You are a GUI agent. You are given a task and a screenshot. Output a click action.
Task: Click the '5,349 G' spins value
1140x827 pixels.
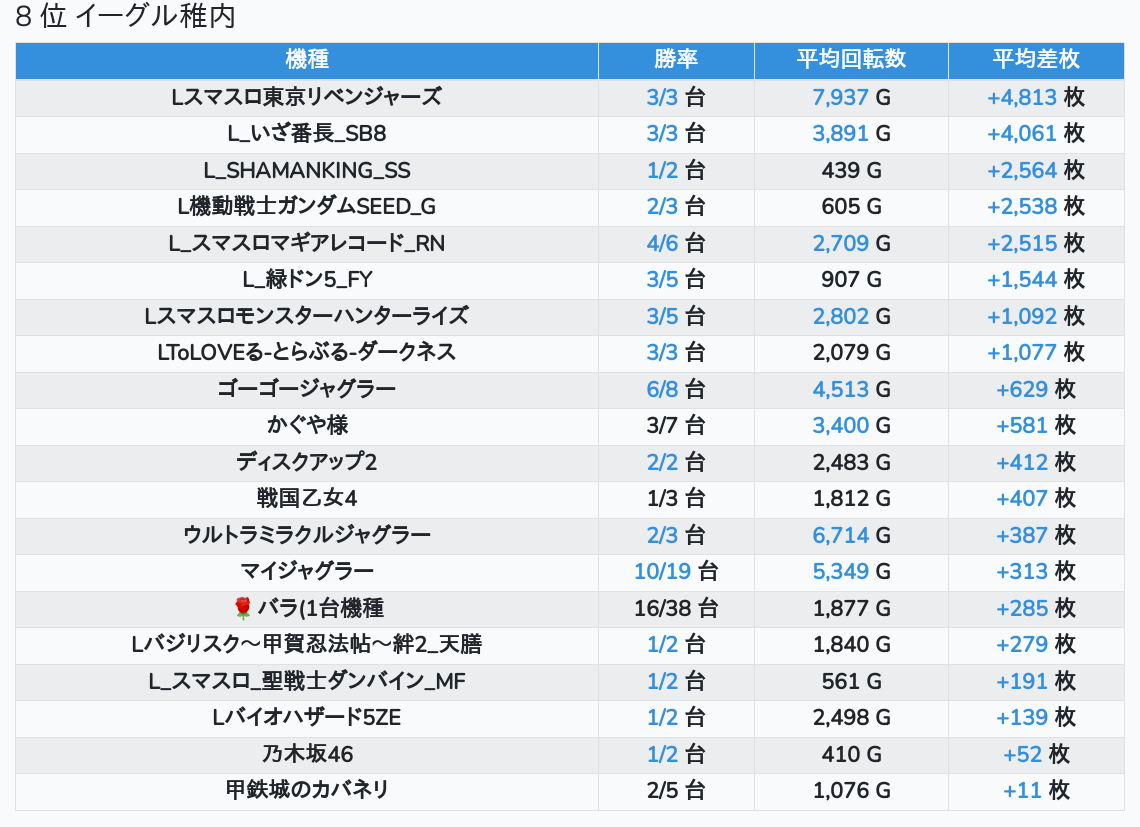pos(851,572)
